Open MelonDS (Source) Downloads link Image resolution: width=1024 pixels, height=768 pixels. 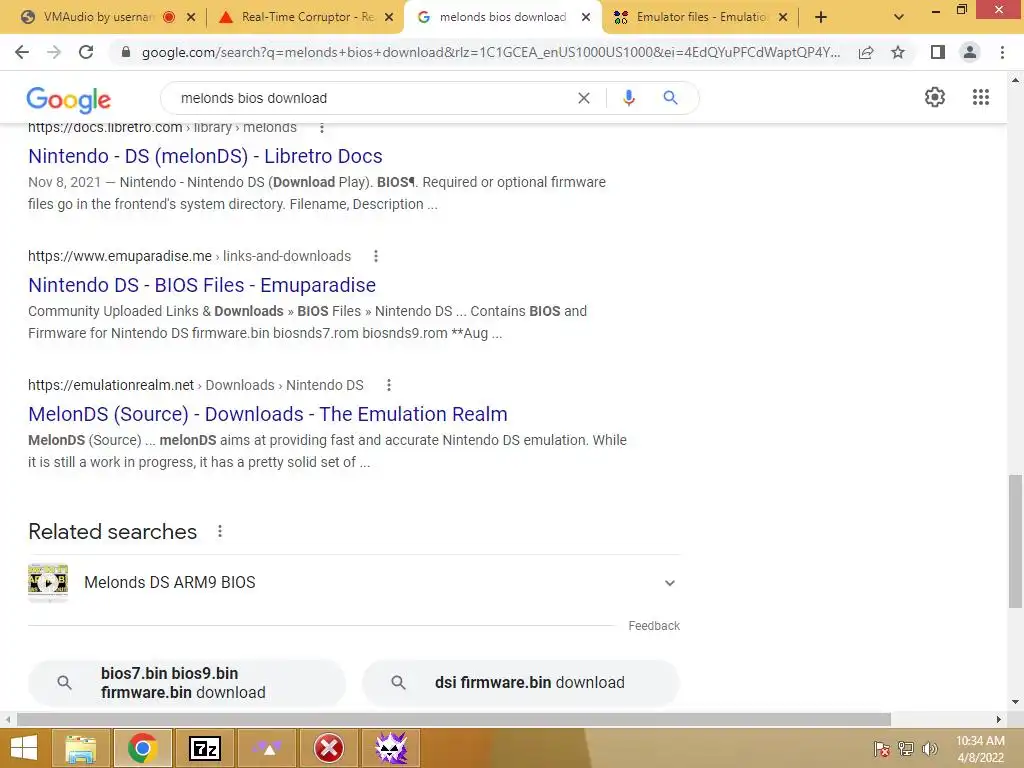(x=268, y=414)
